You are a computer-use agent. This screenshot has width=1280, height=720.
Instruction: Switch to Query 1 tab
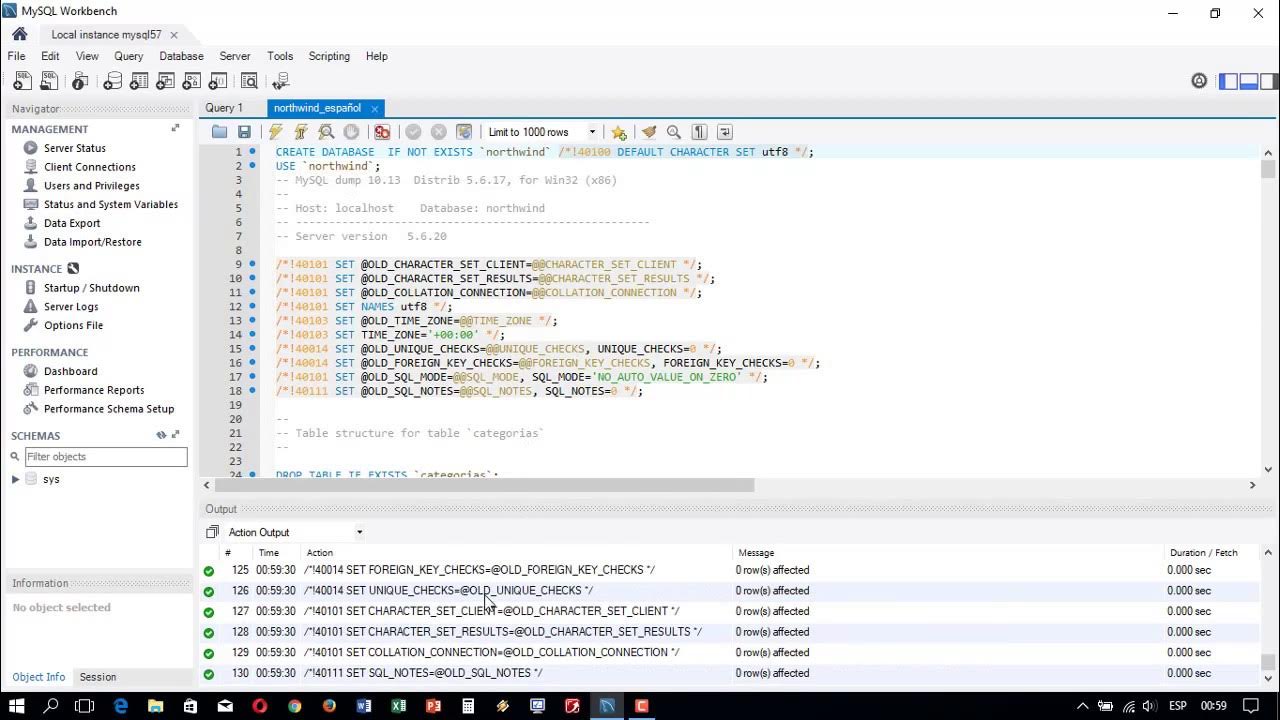[x=224, y=108]
